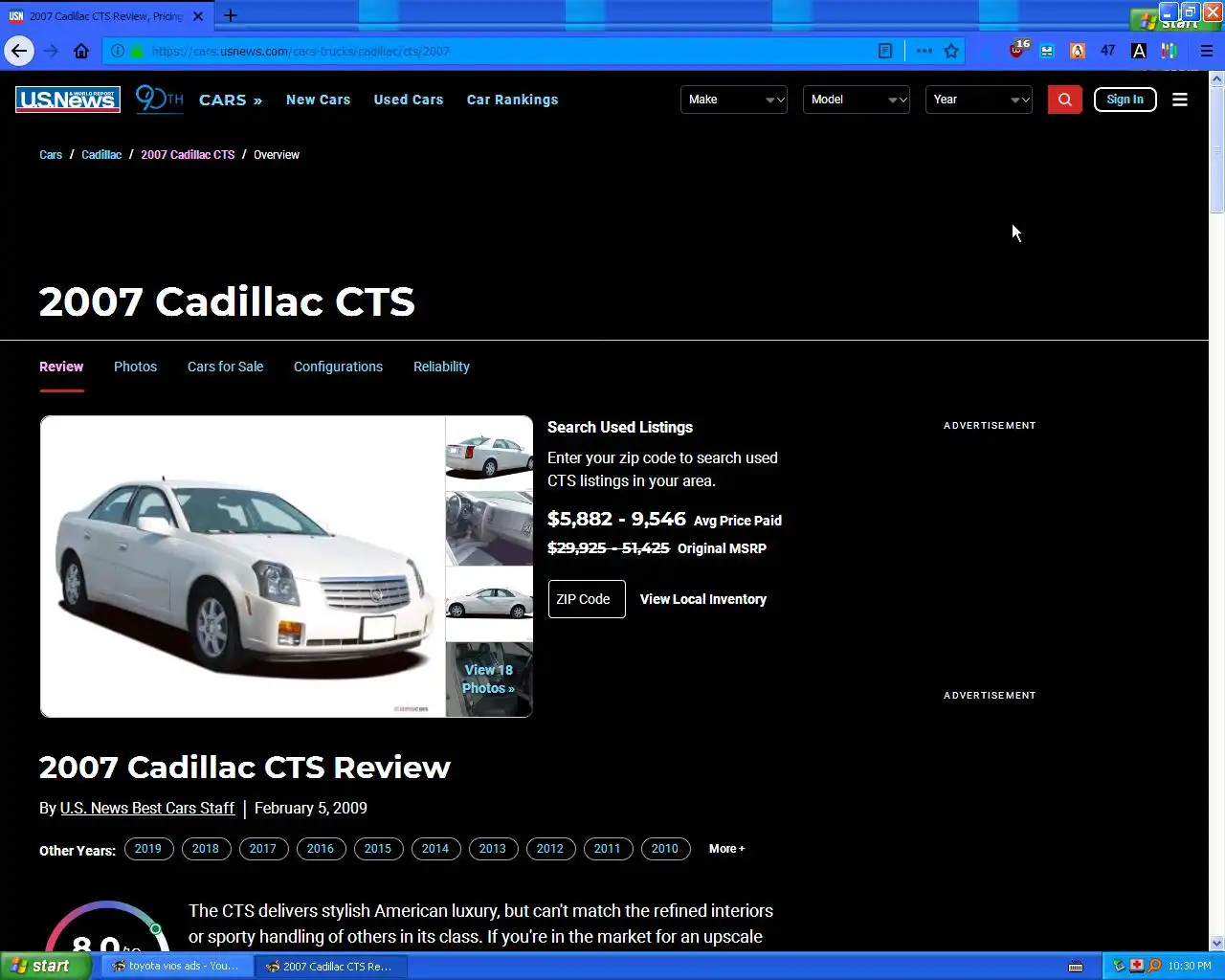This screenshot has width=1225, height=980.
Task: Open main white Cadillac CTS photo
Action: tap(243, 567)
